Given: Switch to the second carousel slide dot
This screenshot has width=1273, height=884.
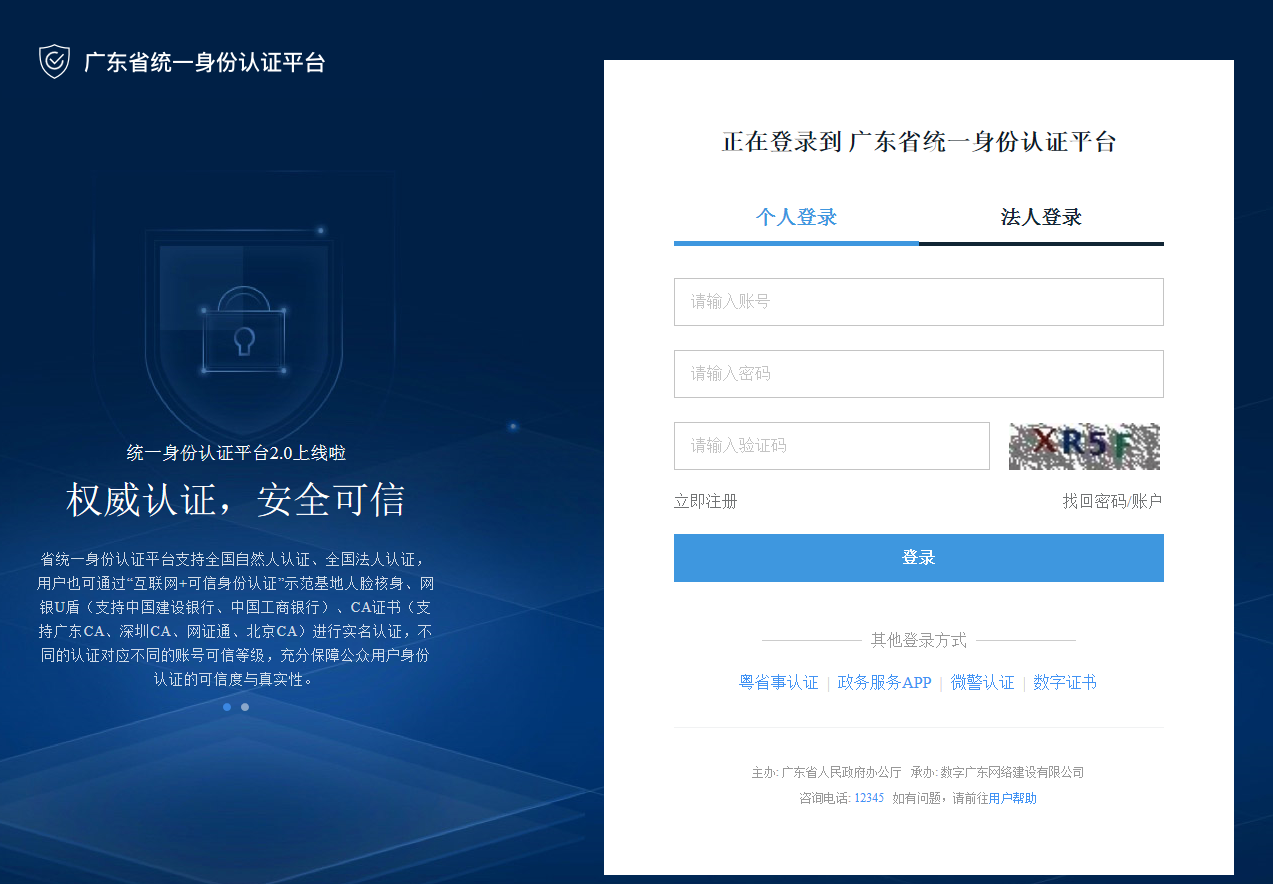Looking at the screenshot, I should [x=245, y=707].
